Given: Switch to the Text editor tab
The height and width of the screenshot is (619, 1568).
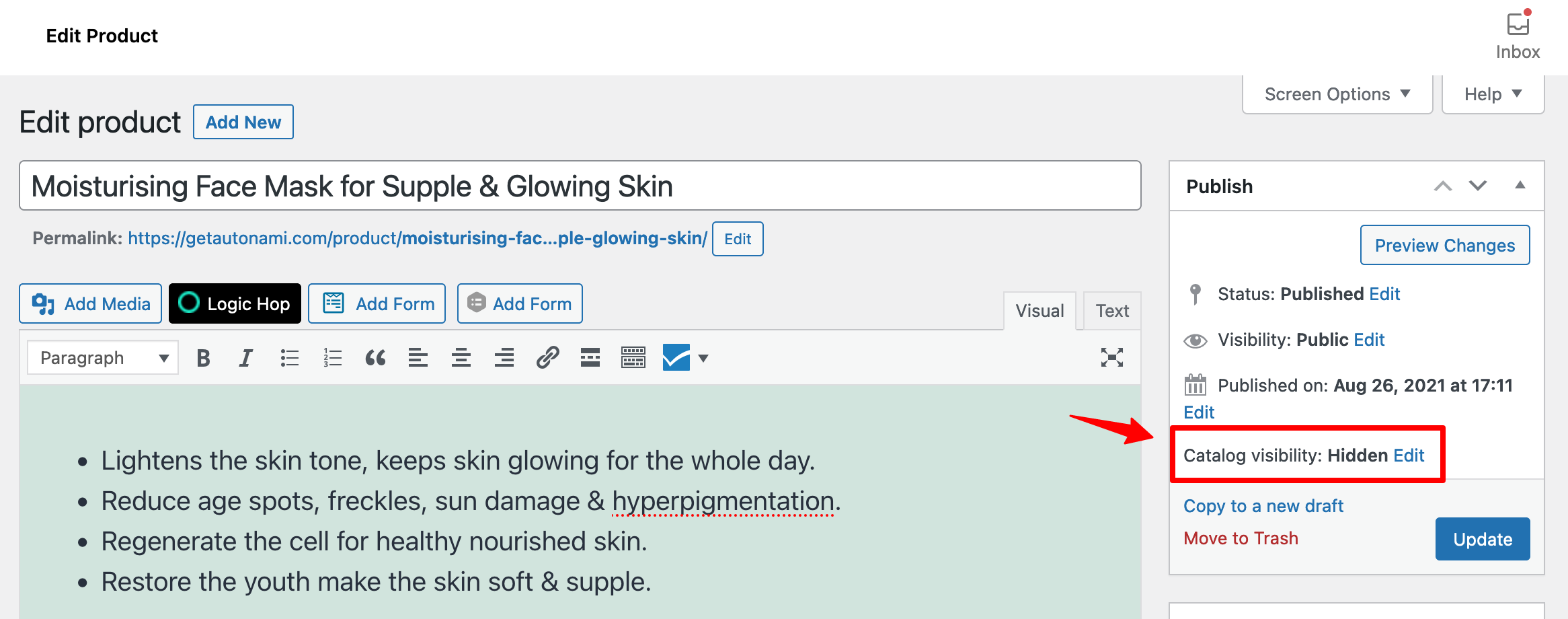Looking at the screenshot, I should pos(1111,310).
